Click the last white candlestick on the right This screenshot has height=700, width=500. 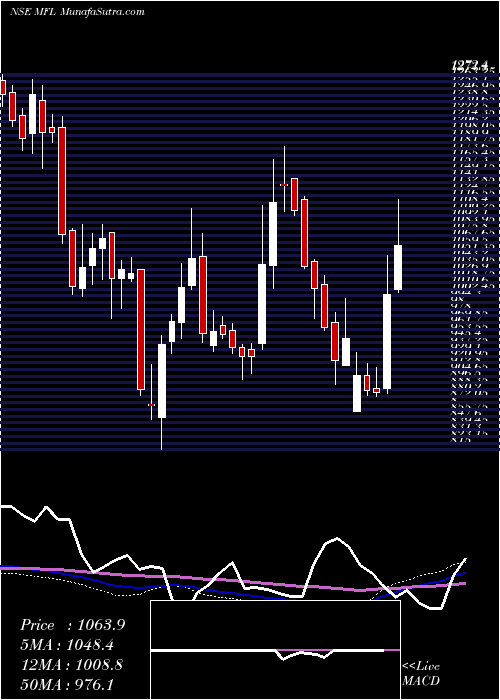(398, 267)
